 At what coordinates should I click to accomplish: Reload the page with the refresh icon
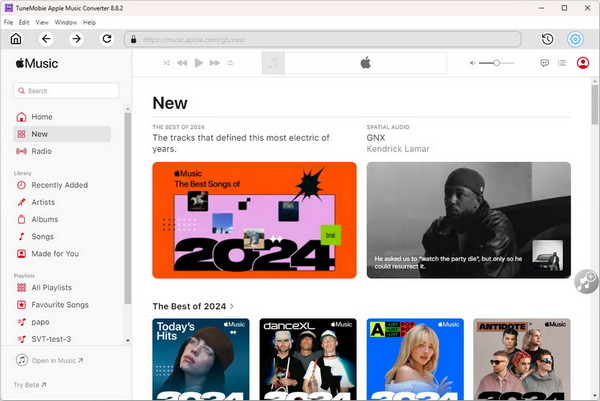pyautogui.click(x=107, y=39)
